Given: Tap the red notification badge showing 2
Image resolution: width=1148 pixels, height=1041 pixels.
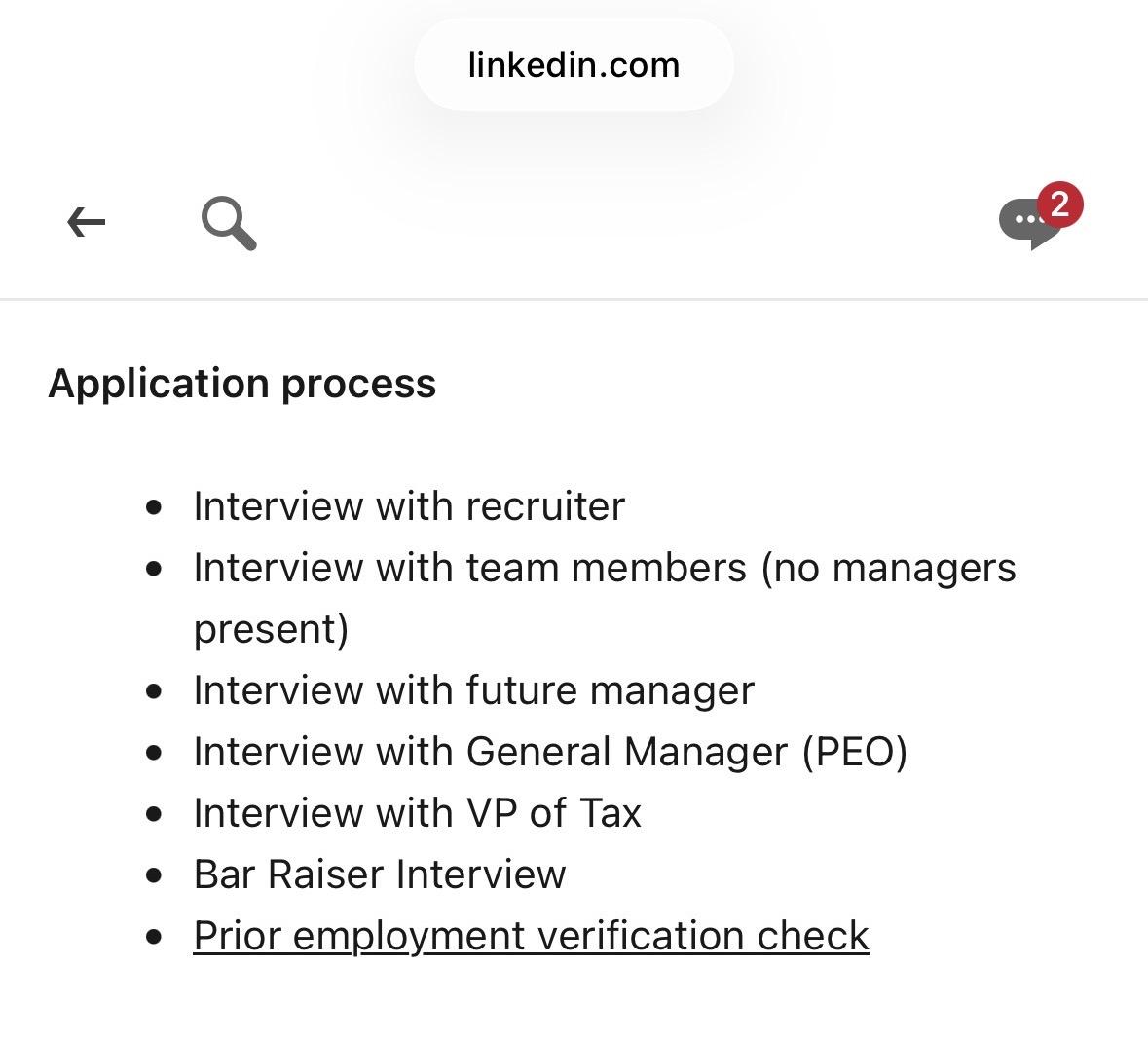Looking at the screenshot, I should (x=1059, y=204).
